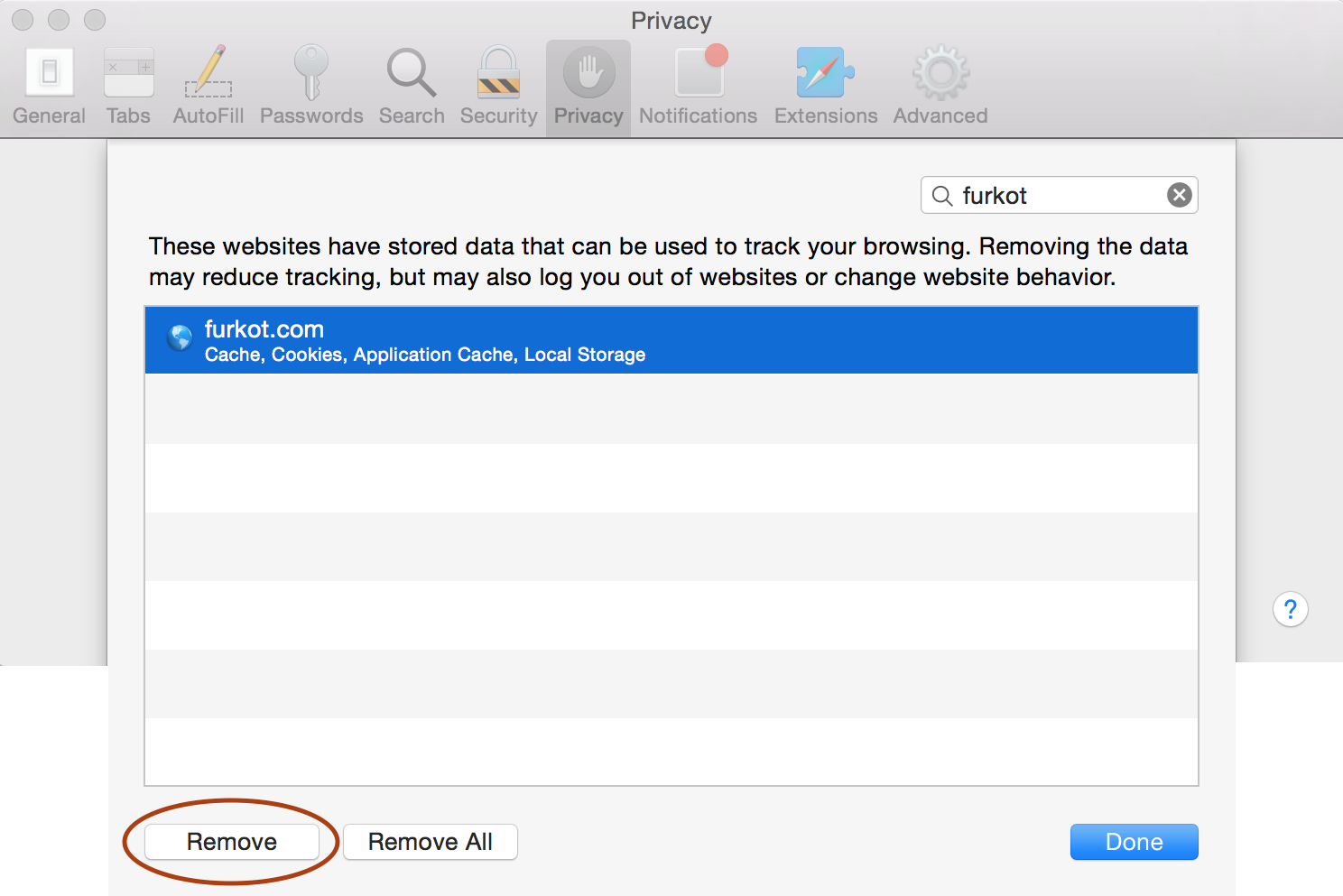
Task: Open AutoFill preferences pencil icon
Action: tap(208, 87)
